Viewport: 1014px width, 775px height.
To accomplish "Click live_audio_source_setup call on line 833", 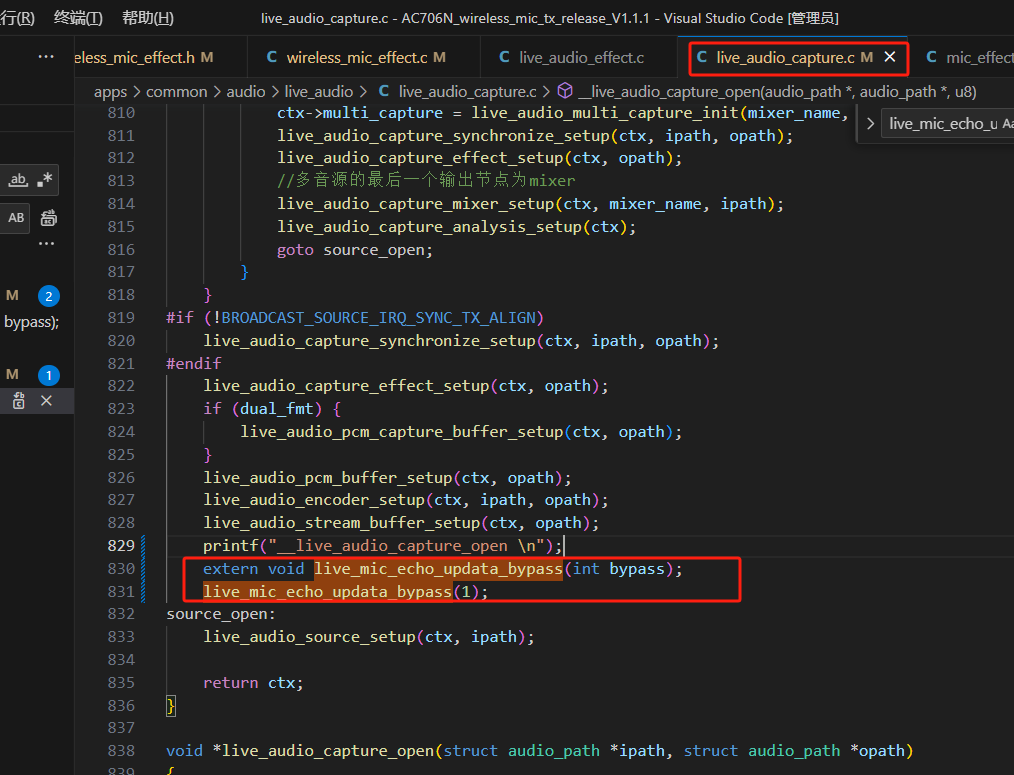I will (x=310, y=637).
